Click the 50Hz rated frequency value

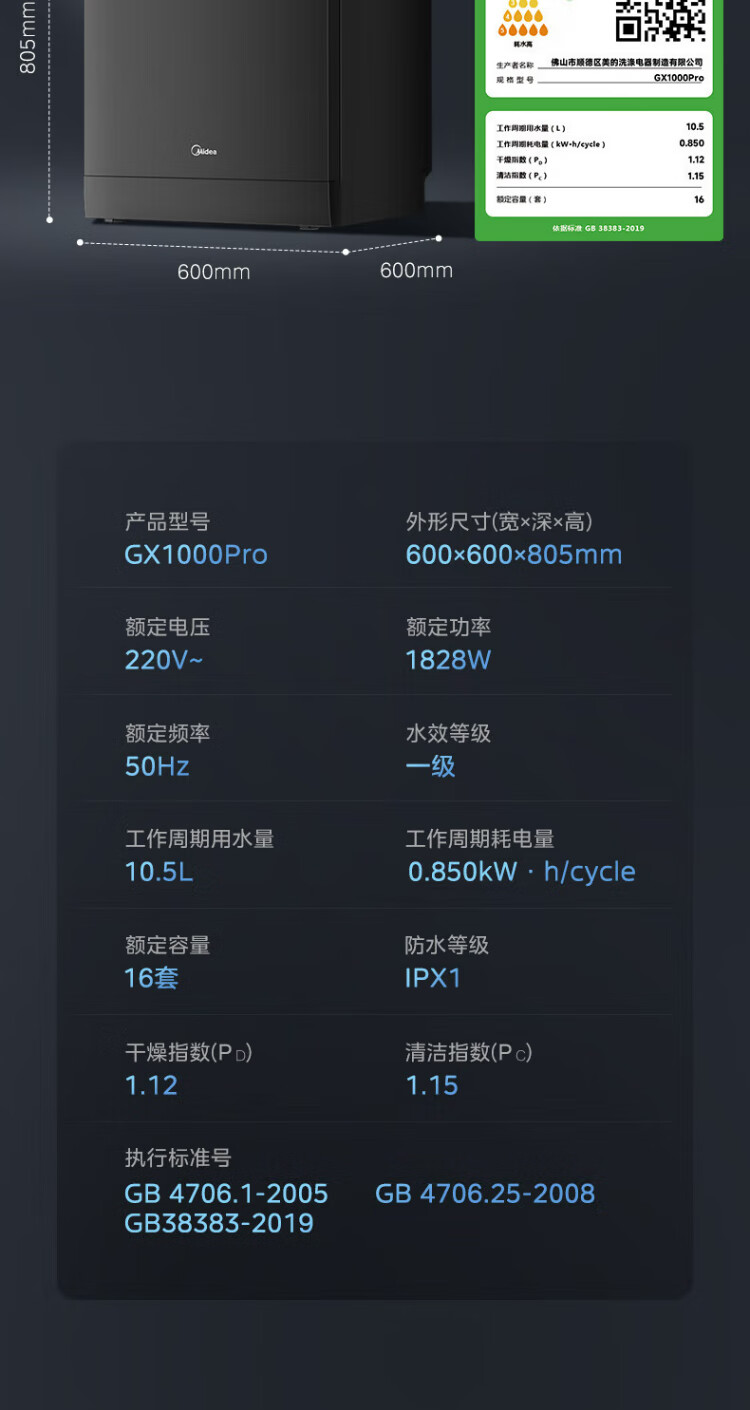157,767
